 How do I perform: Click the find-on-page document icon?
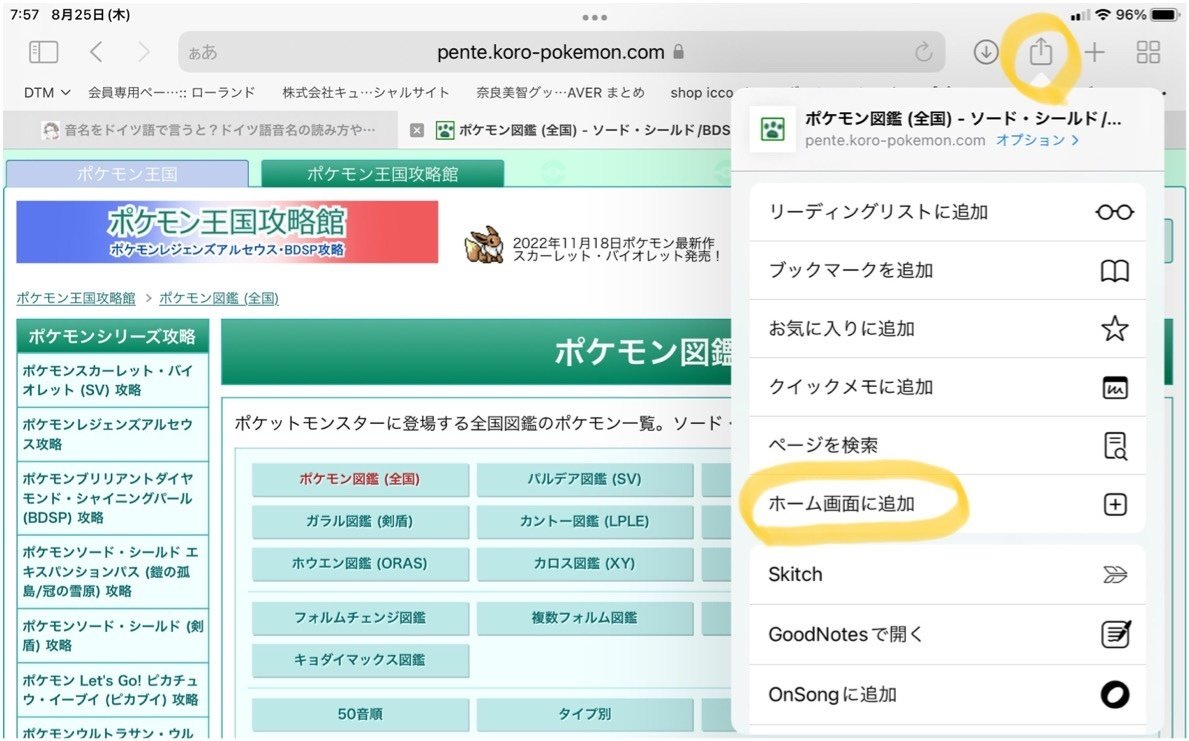pos(1114,445)
